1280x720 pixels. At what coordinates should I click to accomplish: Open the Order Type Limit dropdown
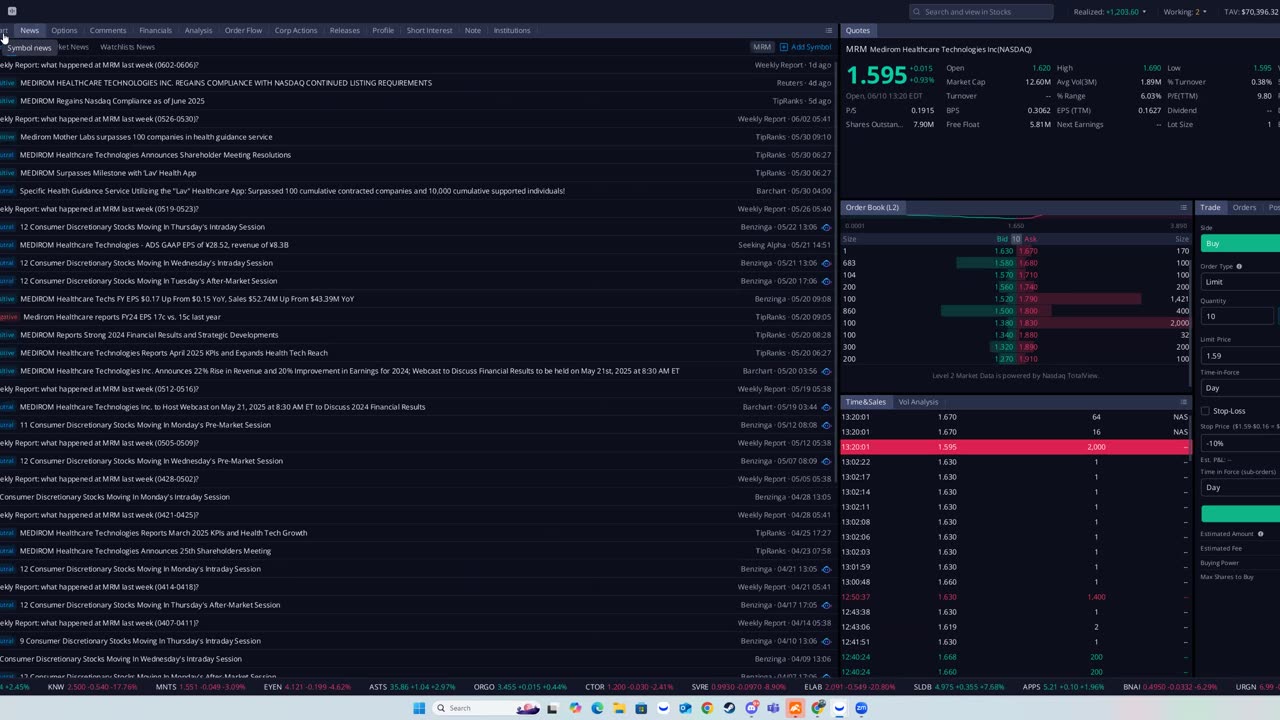coord(1240,282)
